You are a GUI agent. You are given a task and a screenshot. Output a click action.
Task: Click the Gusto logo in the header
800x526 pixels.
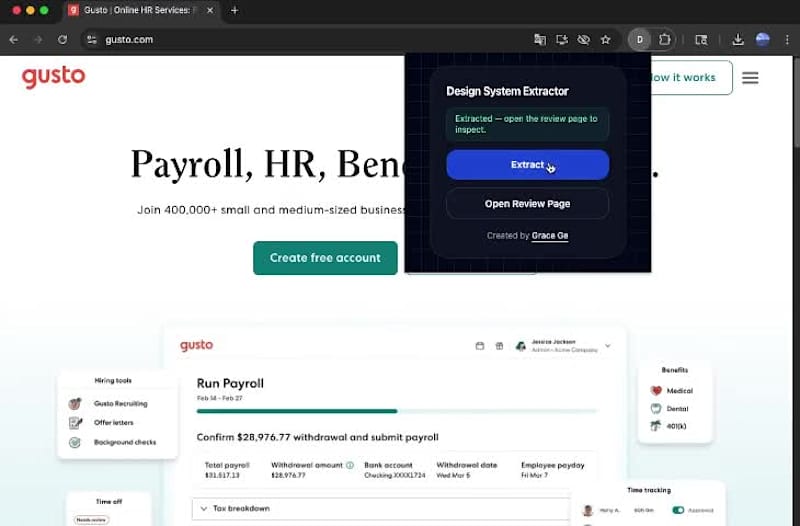(x=54, y=78)
